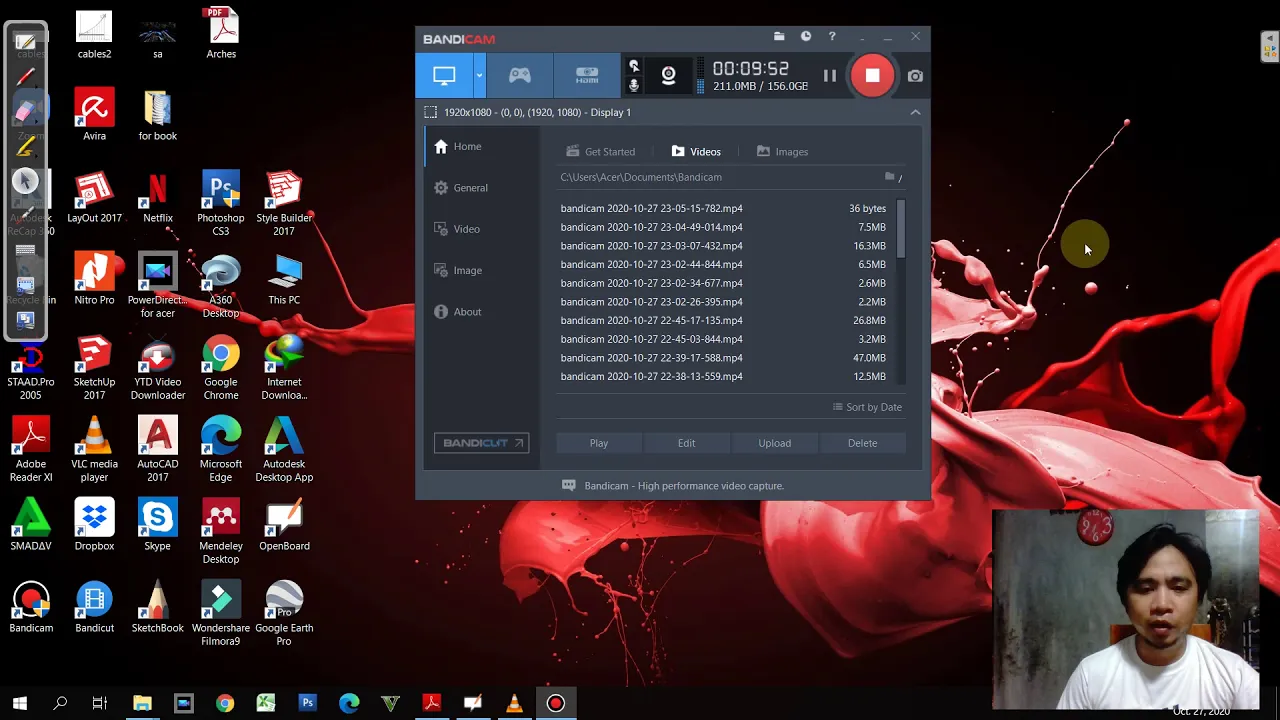Image resolution: width=1280 pixels, height=720 pixels.
Task: Open Netflix desktop shortcut
Action: point(157,198)
